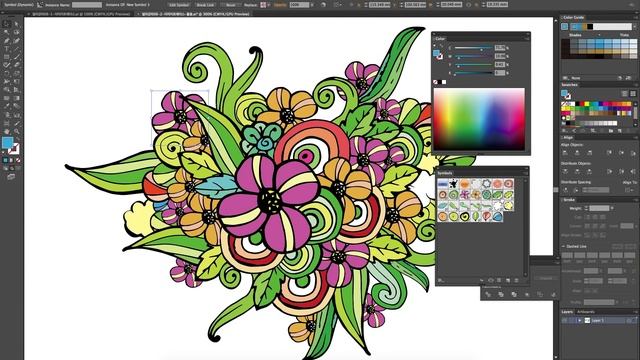Viewport: 640px width, 360px height.
Task: Open Replace symbol dropdown in control bar
Action: [268, 5]
